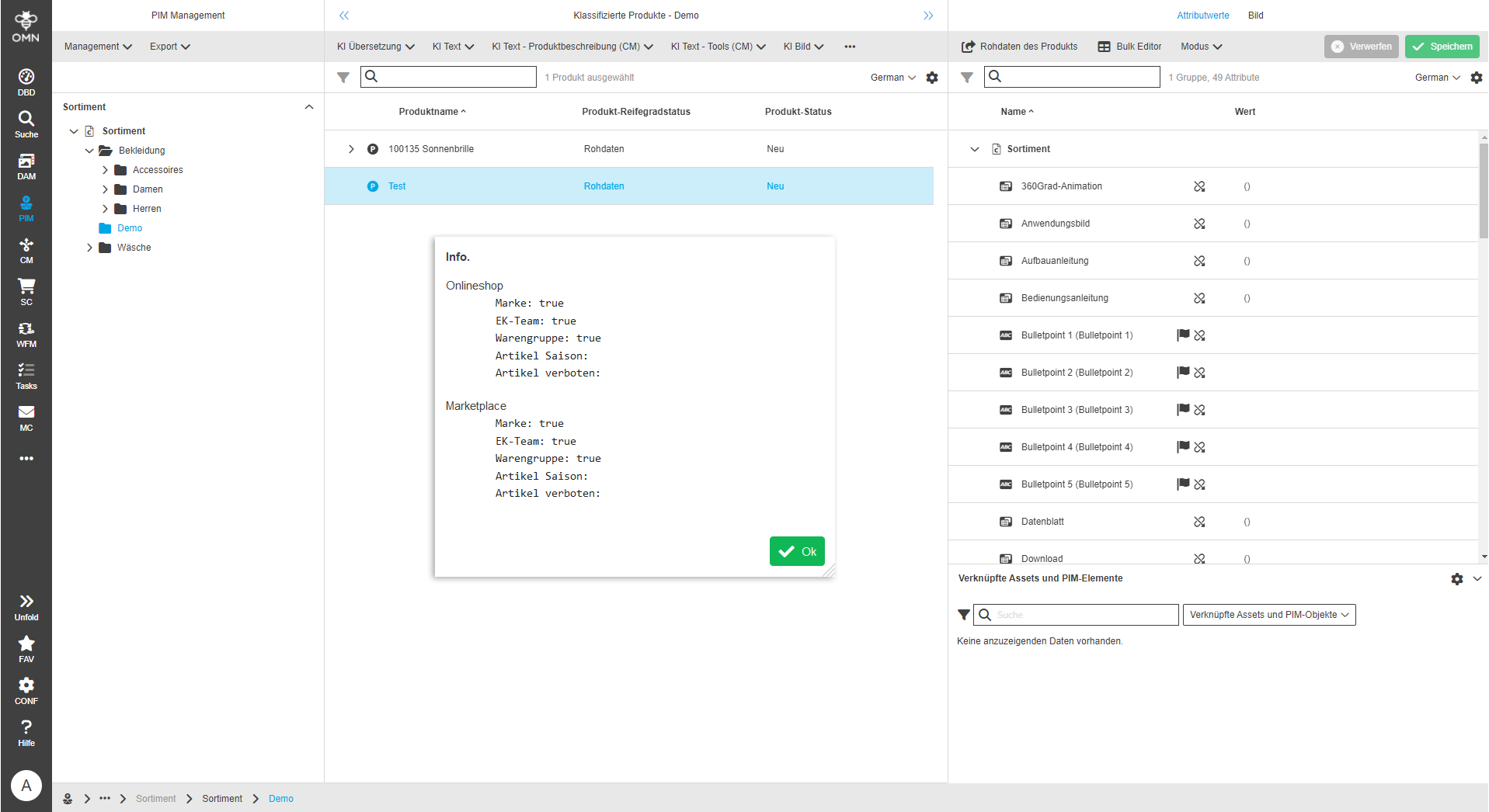Unlink the Anwendungsbild attribute
This screenshot has width=1489, height=812.
pos(1199,223)
